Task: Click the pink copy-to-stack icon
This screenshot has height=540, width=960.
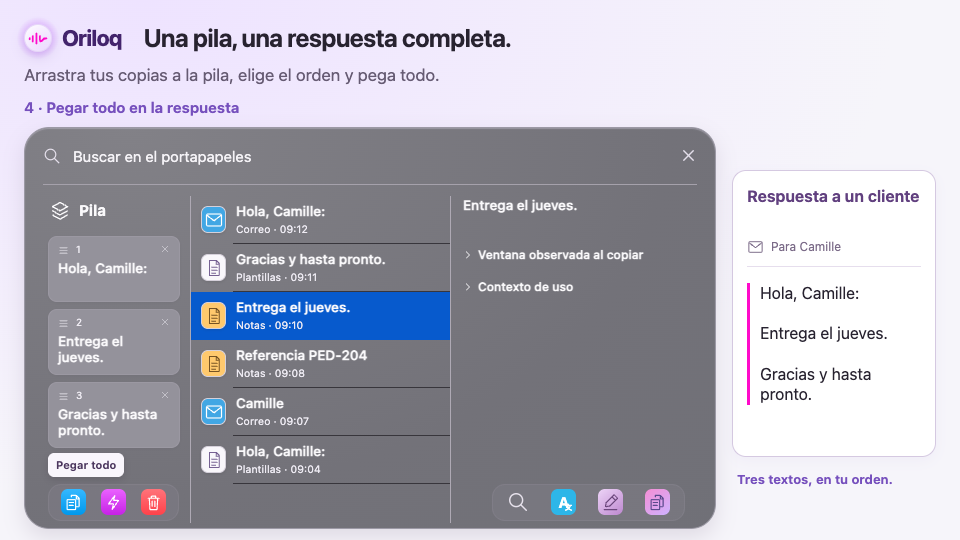Action: 657,502
